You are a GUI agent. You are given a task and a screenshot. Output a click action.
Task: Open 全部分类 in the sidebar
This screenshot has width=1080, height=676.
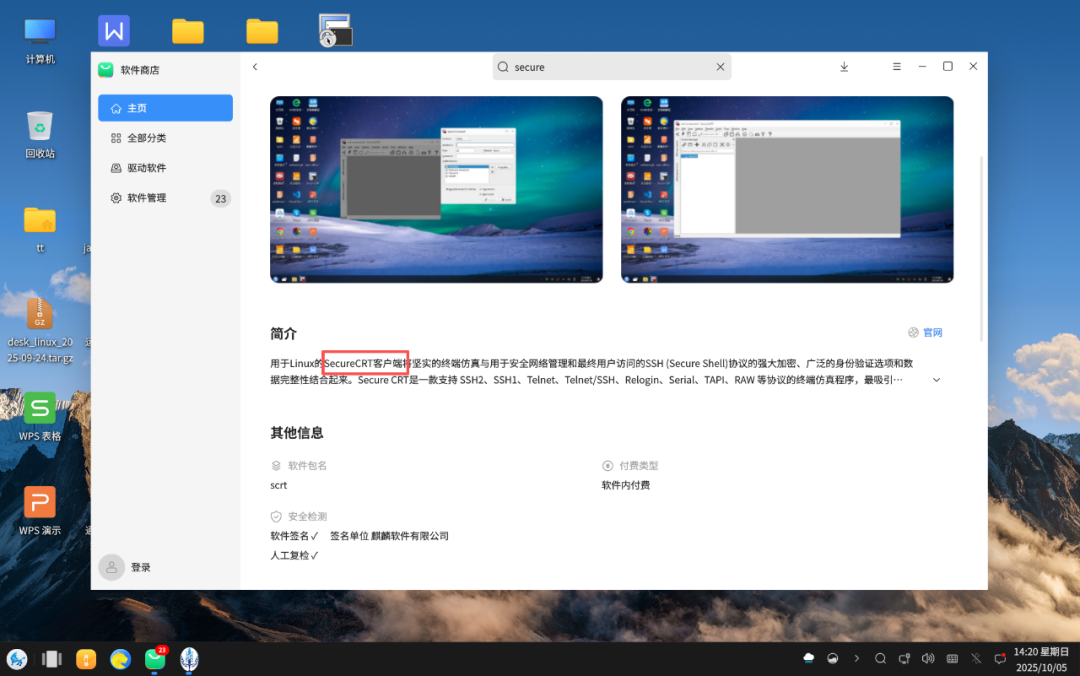[165, 138]
